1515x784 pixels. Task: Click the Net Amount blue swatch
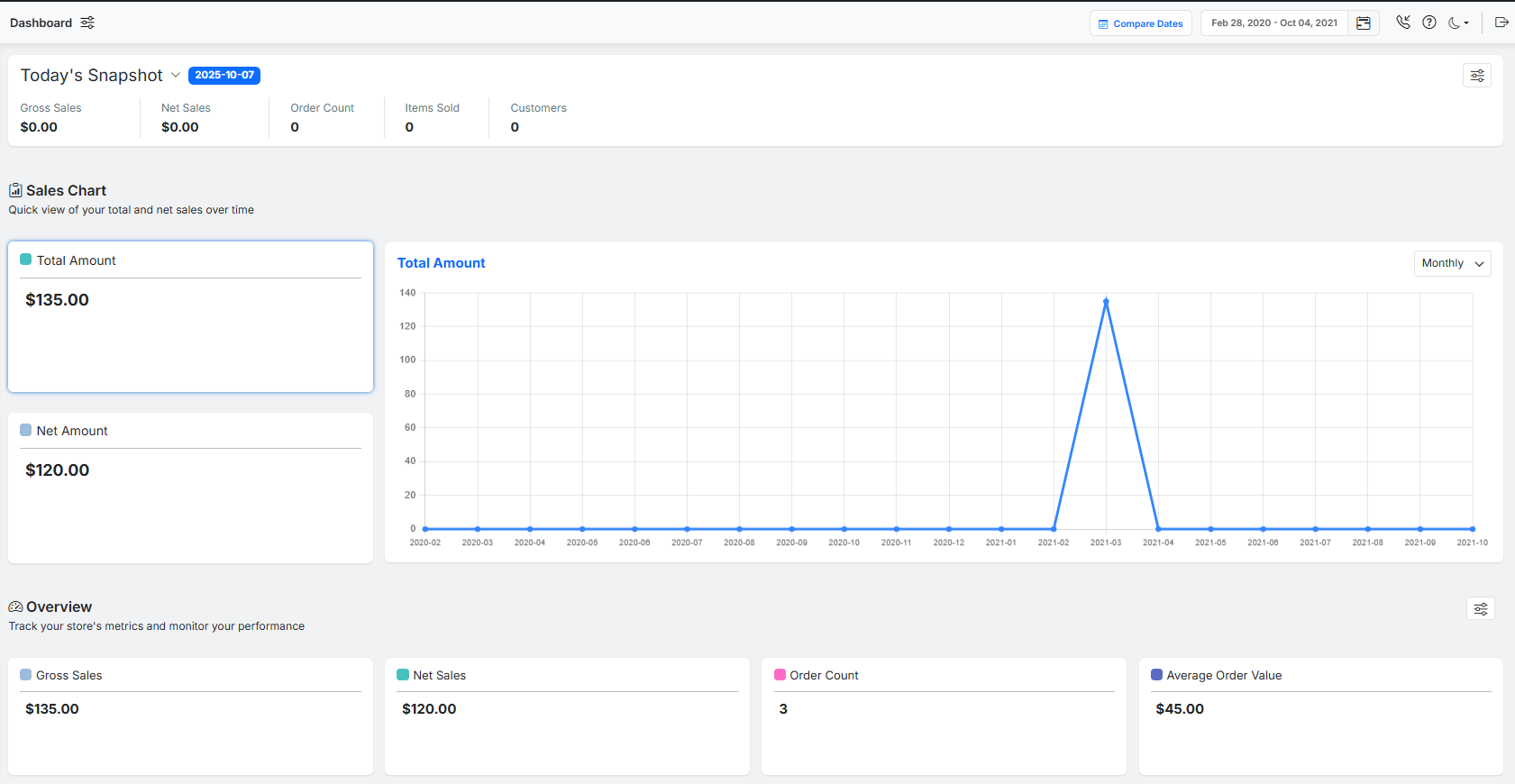pos(26,430)
